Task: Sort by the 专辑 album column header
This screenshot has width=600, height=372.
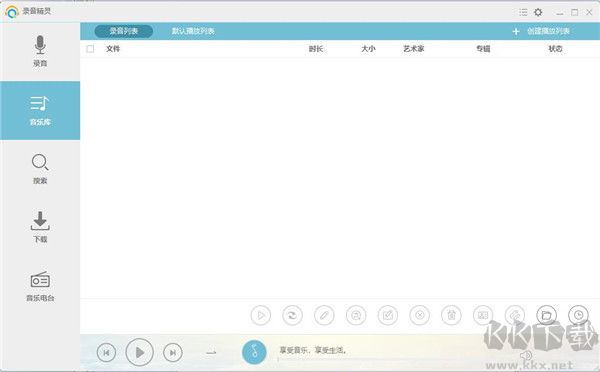Action: (483, 49)
